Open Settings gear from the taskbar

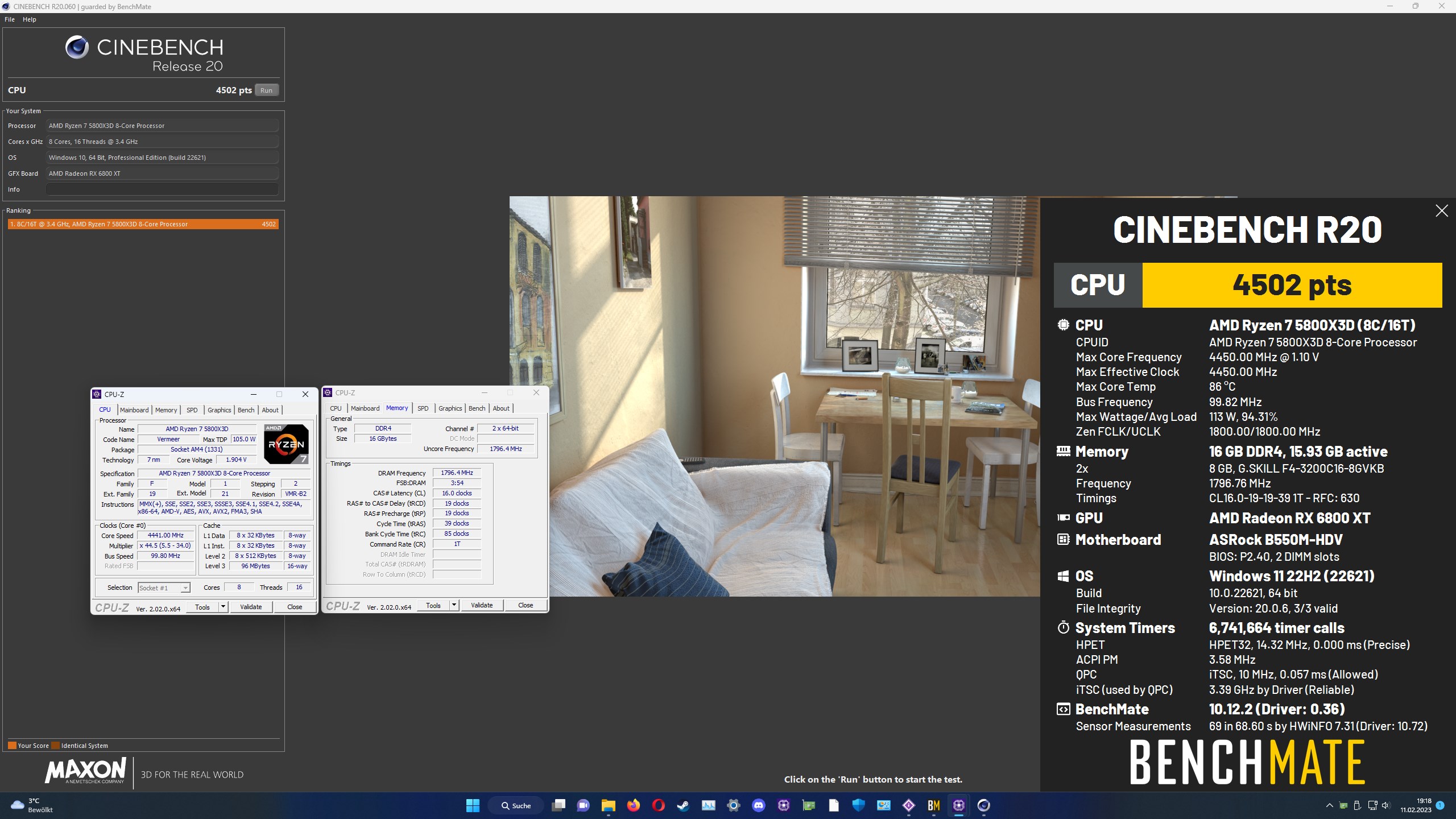[x=734, y=805]
